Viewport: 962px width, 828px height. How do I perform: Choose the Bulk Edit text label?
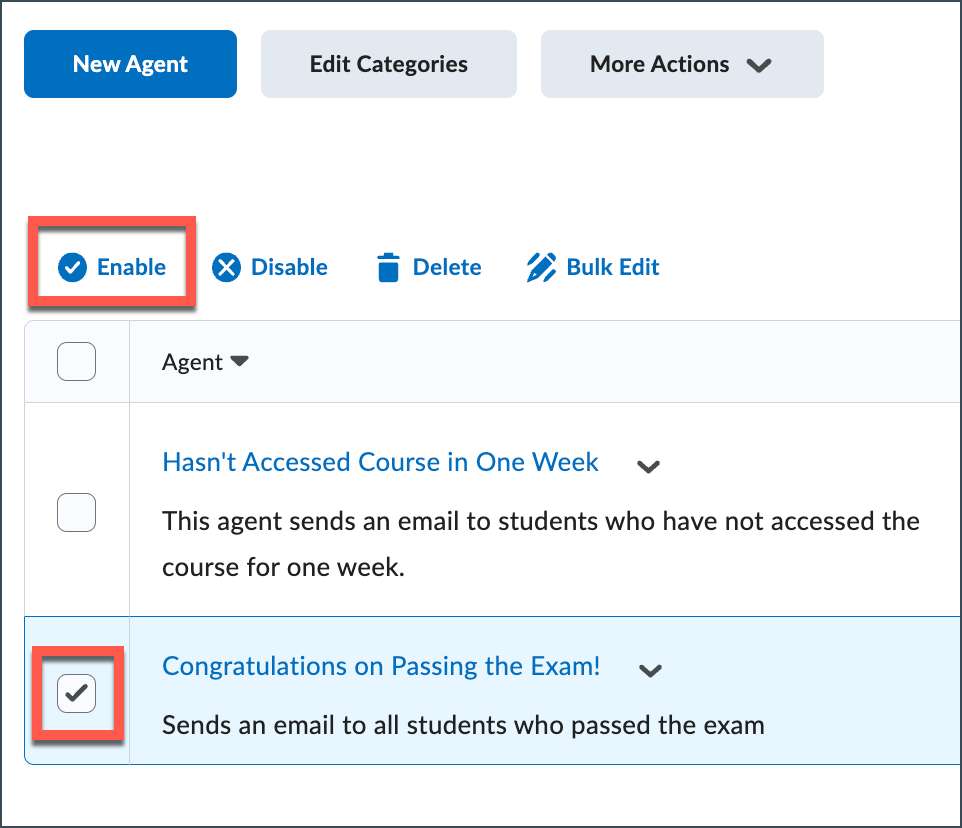click(613, 268)
